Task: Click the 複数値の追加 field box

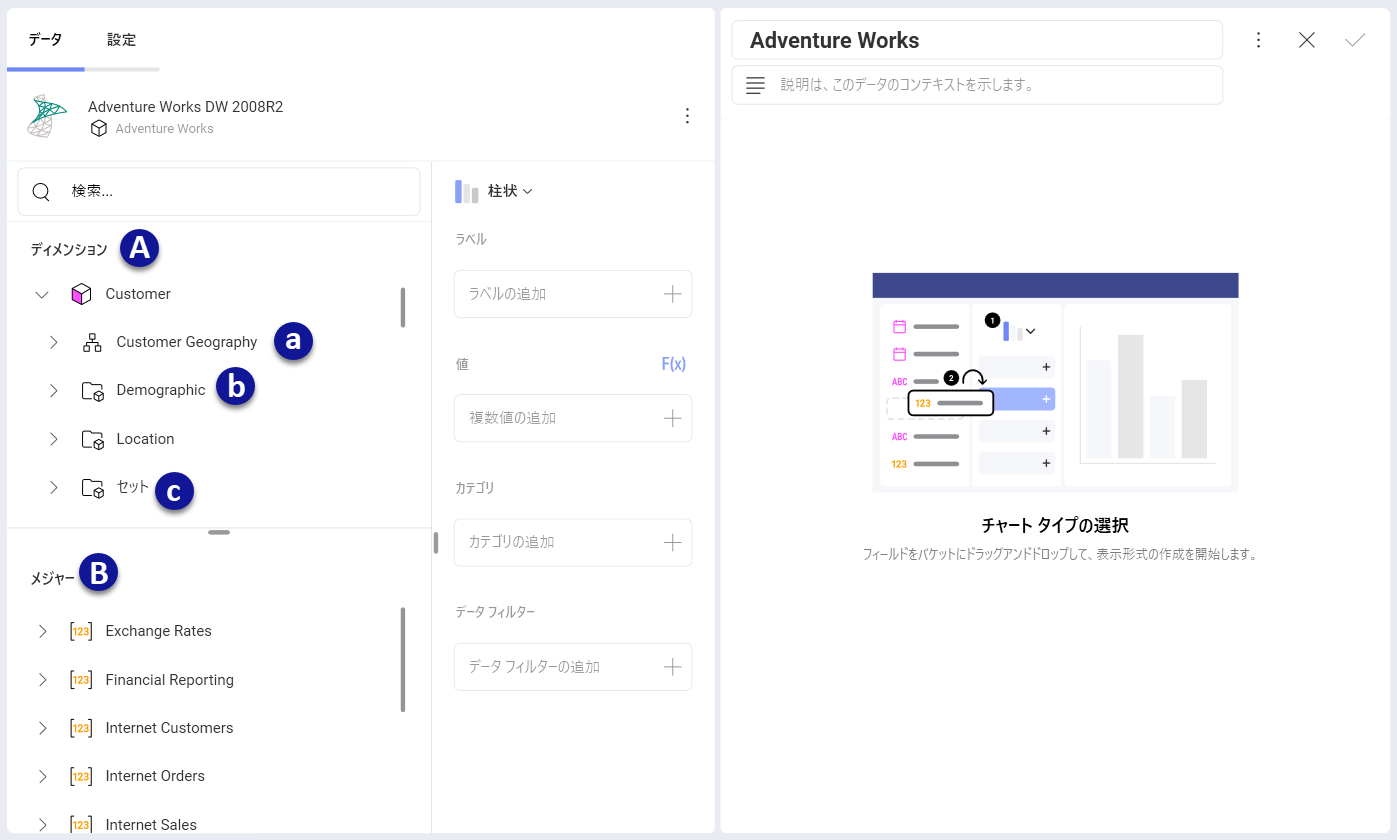Action: click(573, 418)
